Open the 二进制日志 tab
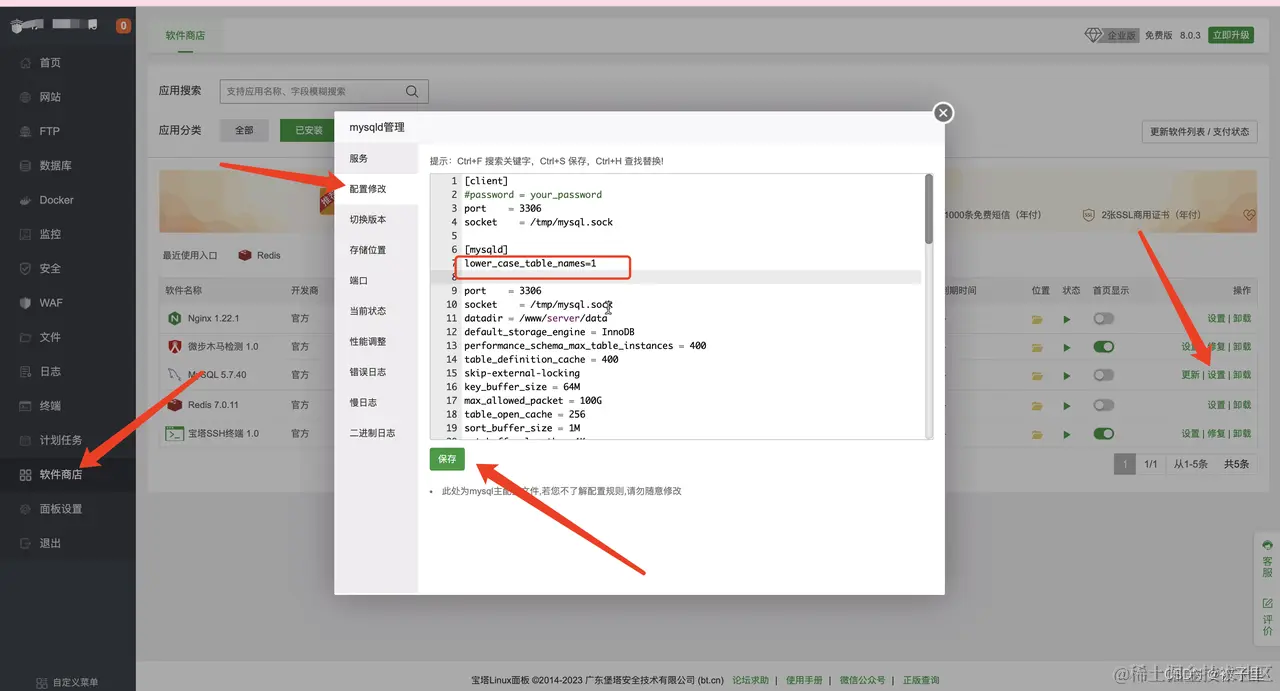 [x=376, y=433]
